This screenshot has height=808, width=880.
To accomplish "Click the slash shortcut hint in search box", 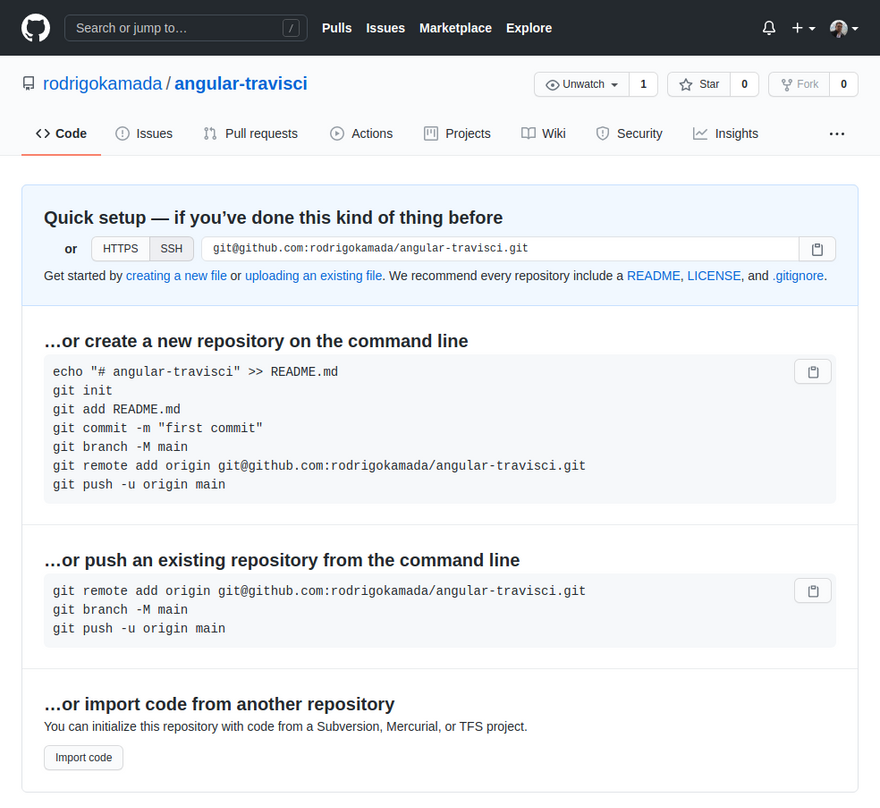I will click(x=291, y=28).
